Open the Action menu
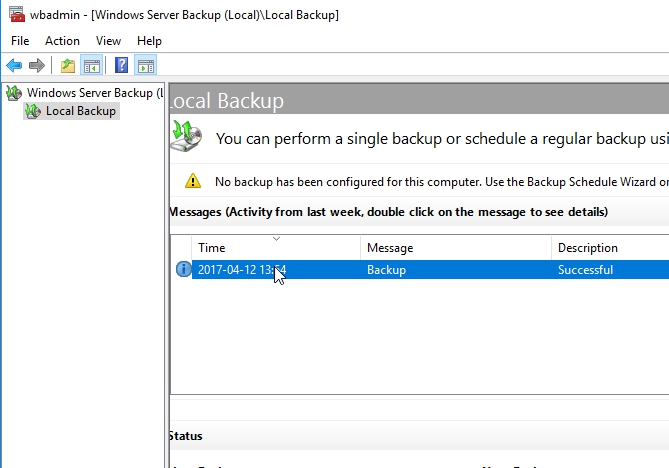Image resolution: width=669 pixels, height=468 pixels. (62, 41)
